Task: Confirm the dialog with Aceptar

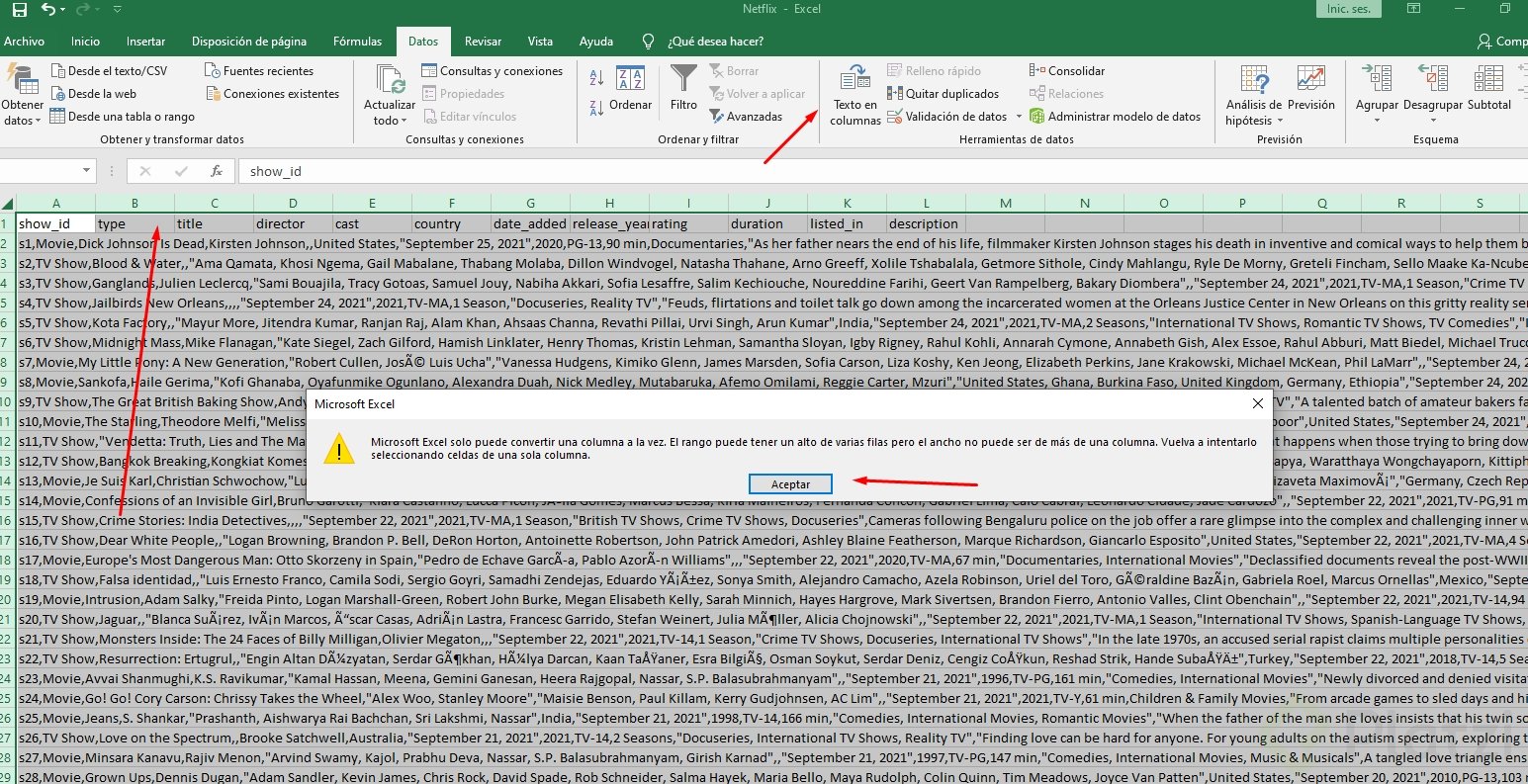Action: click(790, 484)
